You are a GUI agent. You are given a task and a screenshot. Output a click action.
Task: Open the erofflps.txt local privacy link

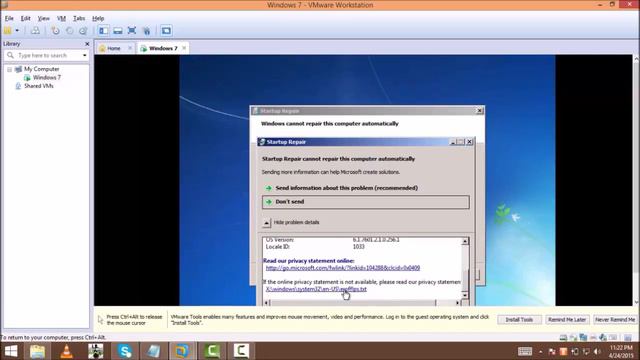[316, 289]
